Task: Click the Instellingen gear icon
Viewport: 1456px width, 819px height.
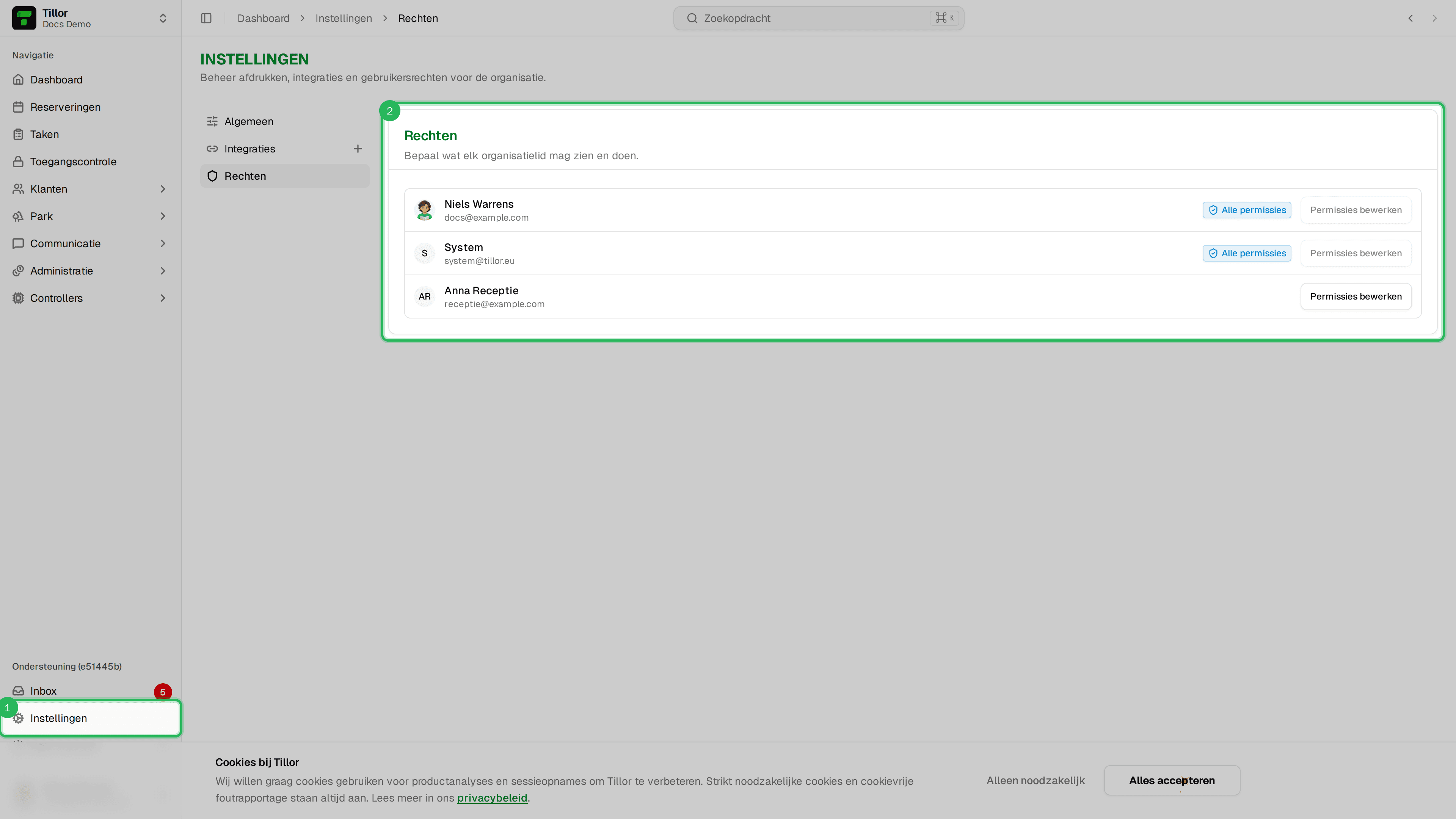Action: click(18, 719)
